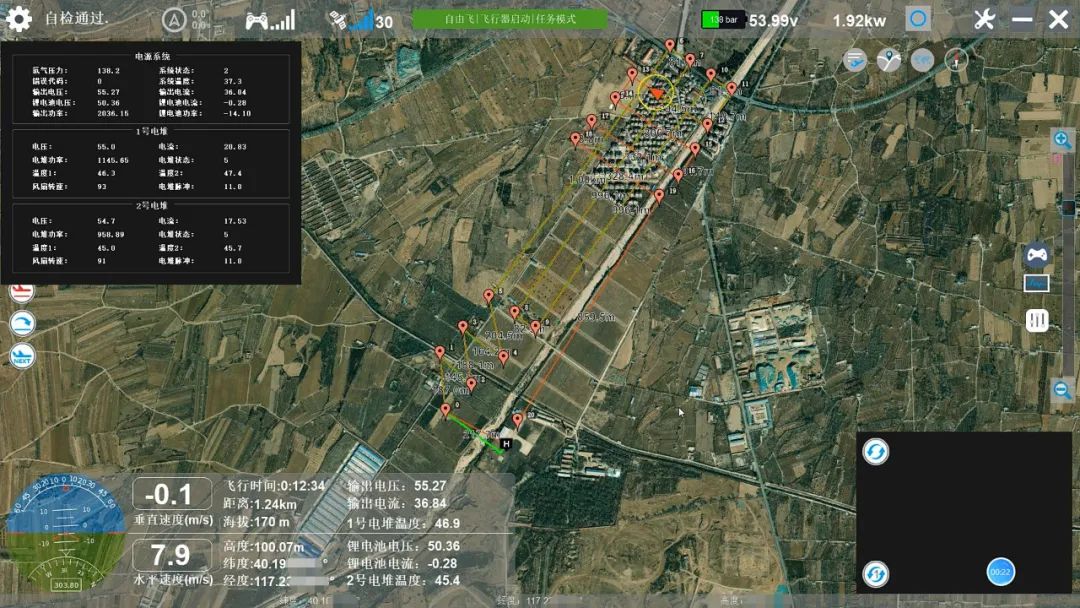Viewport: 1080px width, 608px height.
Task: Click the return-flight arrow icon on left
Action: [x=21, y=323]
